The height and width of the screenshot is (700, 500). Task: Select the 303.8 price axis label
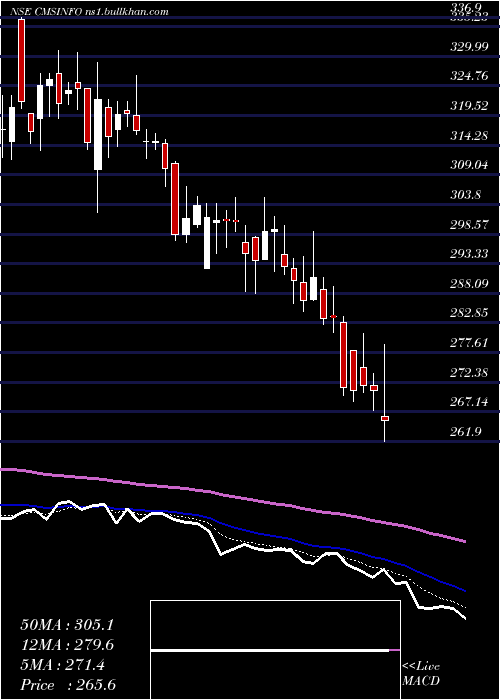pyautogui.click(x=466, y=195)
